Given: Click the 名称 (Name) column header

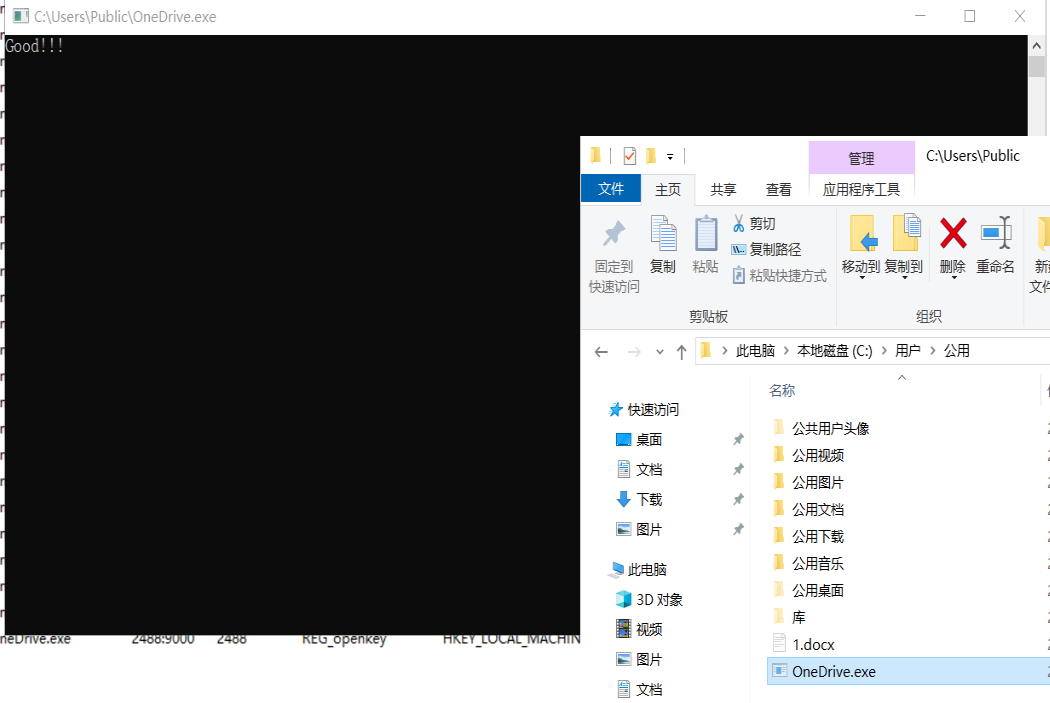Looking at the screenshot, I should point(782,390).
